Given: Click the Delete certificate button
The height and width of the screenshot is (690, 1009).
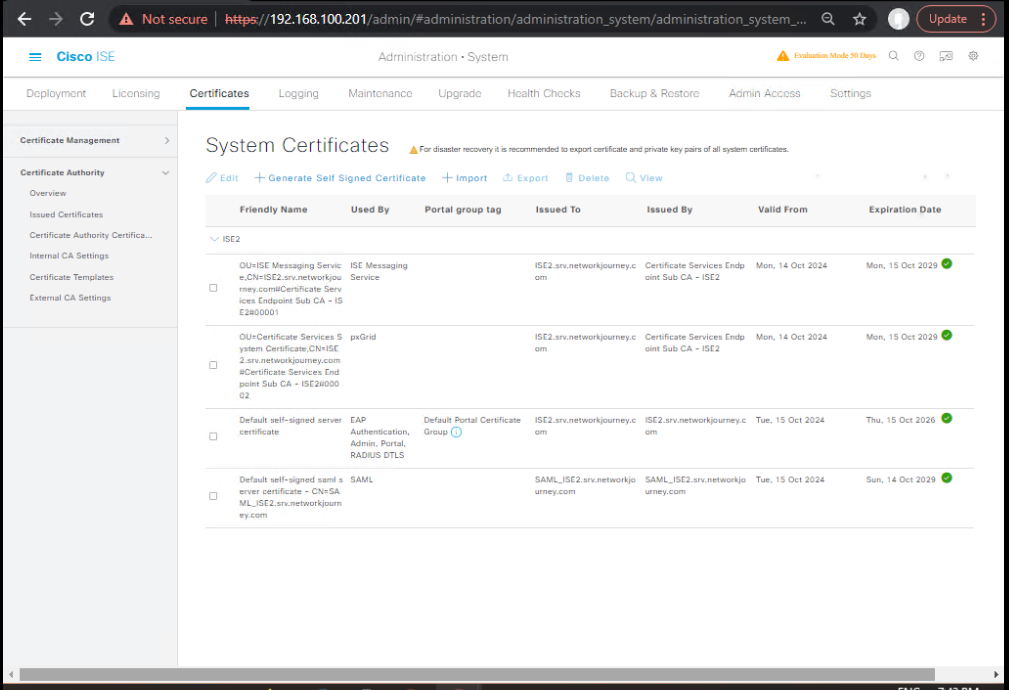Looking at the screenshot, I should 587,178.
